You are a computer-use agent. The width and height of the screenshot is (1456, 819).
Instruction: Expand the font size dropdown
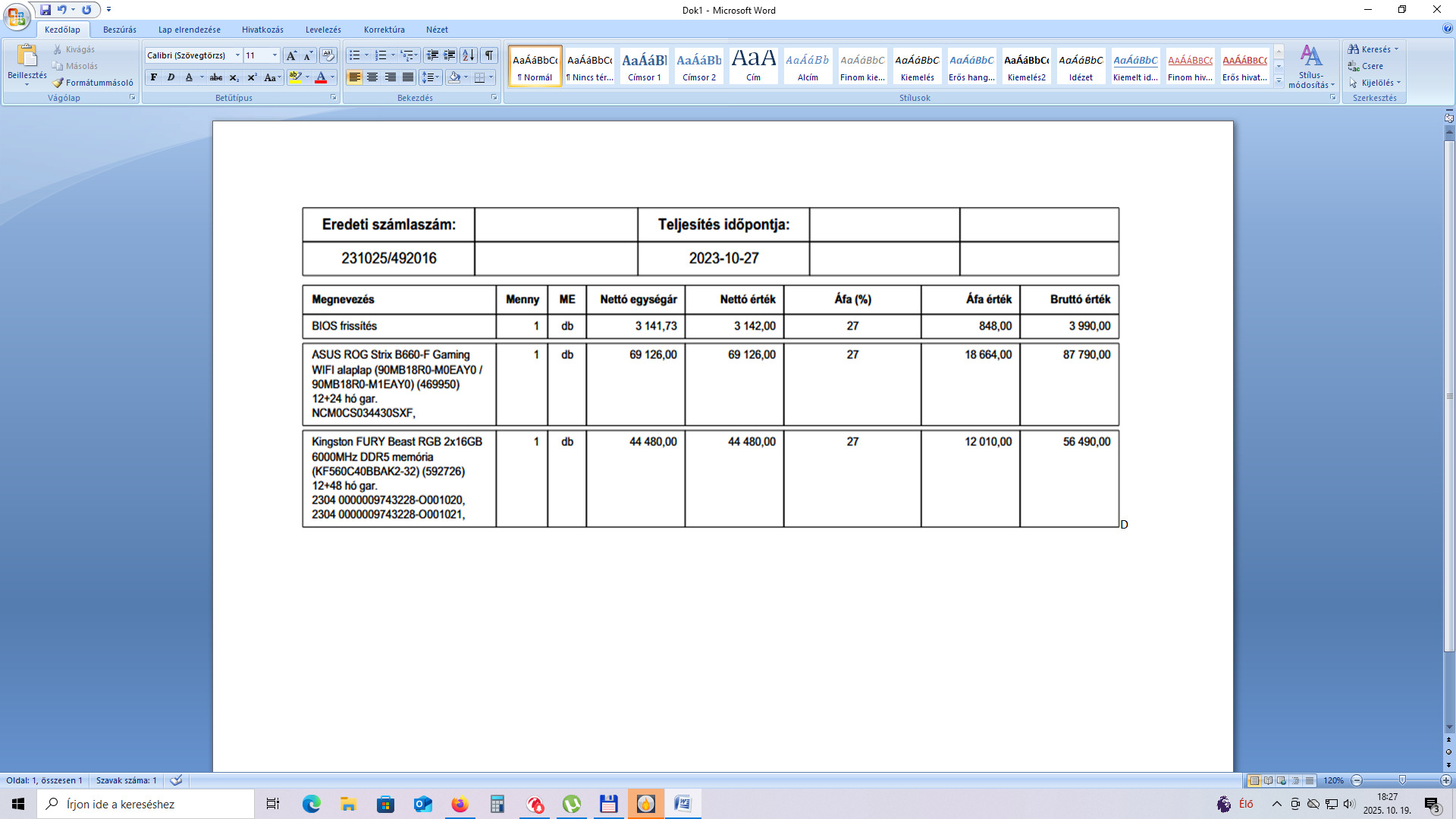tap(275, 55)
